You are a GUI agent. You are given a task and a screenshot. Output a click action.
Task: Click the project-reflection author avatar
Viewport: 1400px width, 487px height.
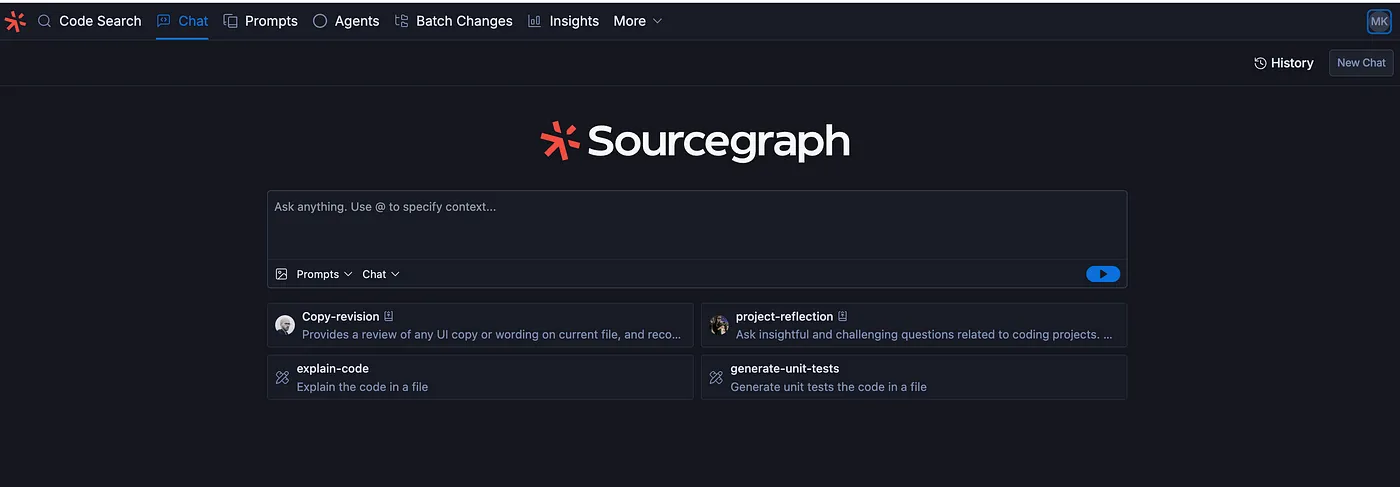coord(719,325)
